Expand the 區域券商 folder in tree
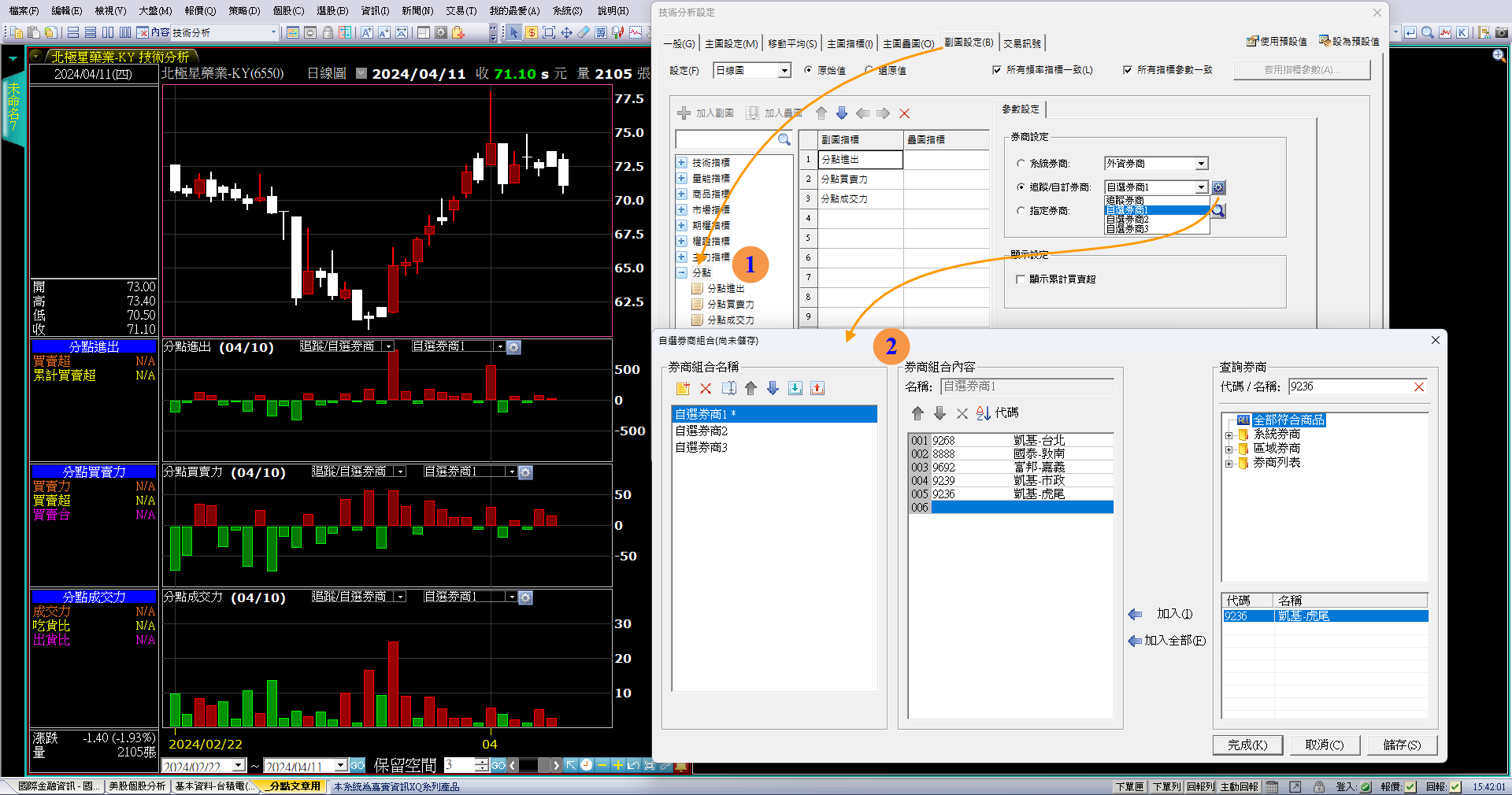 (x=1228, y=449)
